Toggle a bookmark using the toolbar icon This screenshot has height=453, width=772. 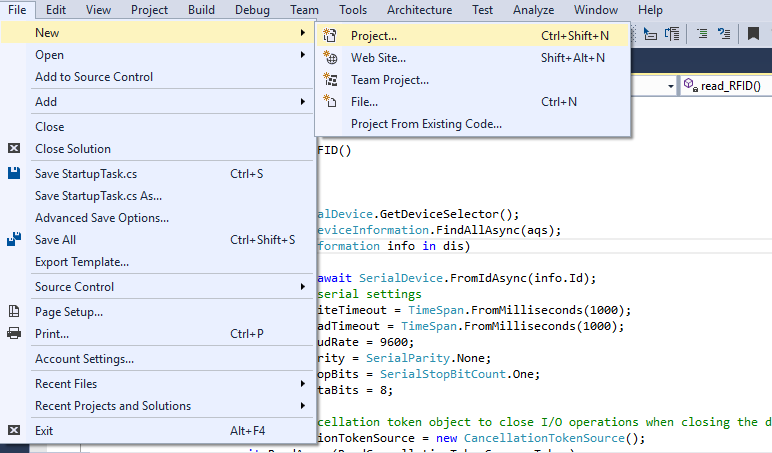coord(753,33)
